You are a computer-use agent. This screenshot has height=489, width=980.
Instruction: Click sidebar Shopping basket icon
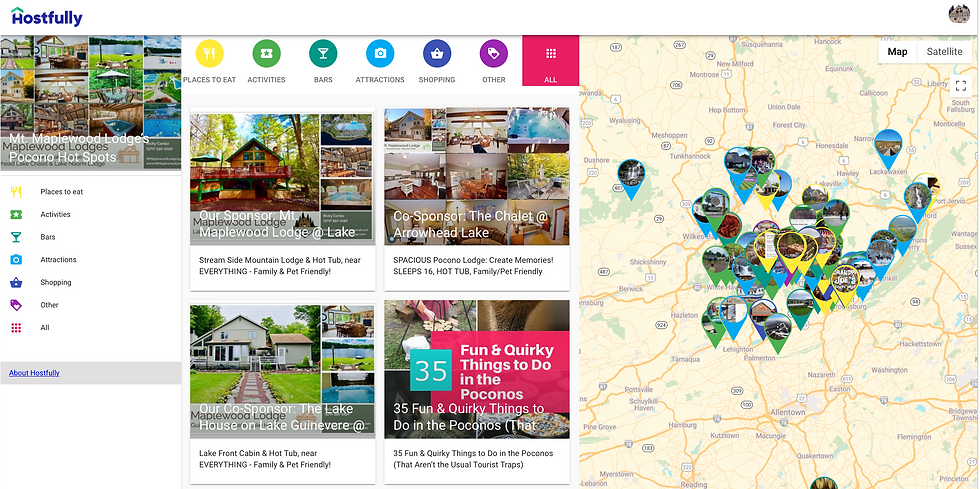click(x=16, y=282)
